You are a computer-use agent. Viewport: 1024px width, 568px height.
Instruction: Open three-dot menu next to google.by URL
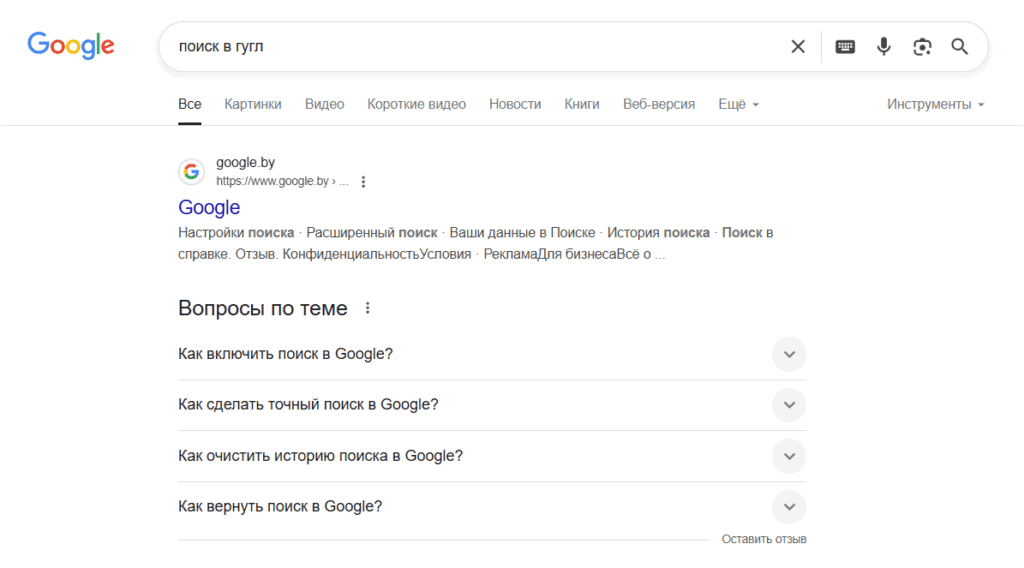tap(363, 181)
